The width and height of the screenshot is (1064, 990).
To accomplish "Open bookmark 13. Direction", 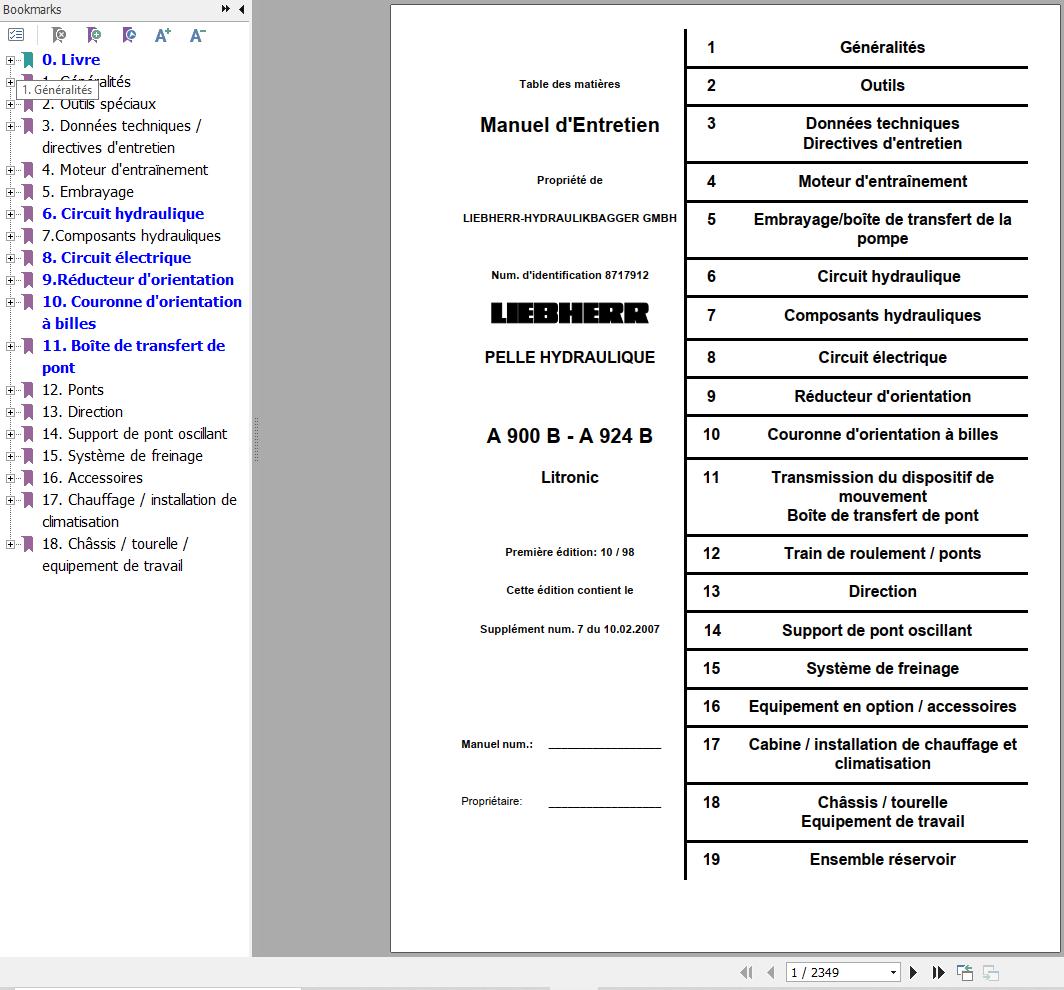I will coord(82,412).
